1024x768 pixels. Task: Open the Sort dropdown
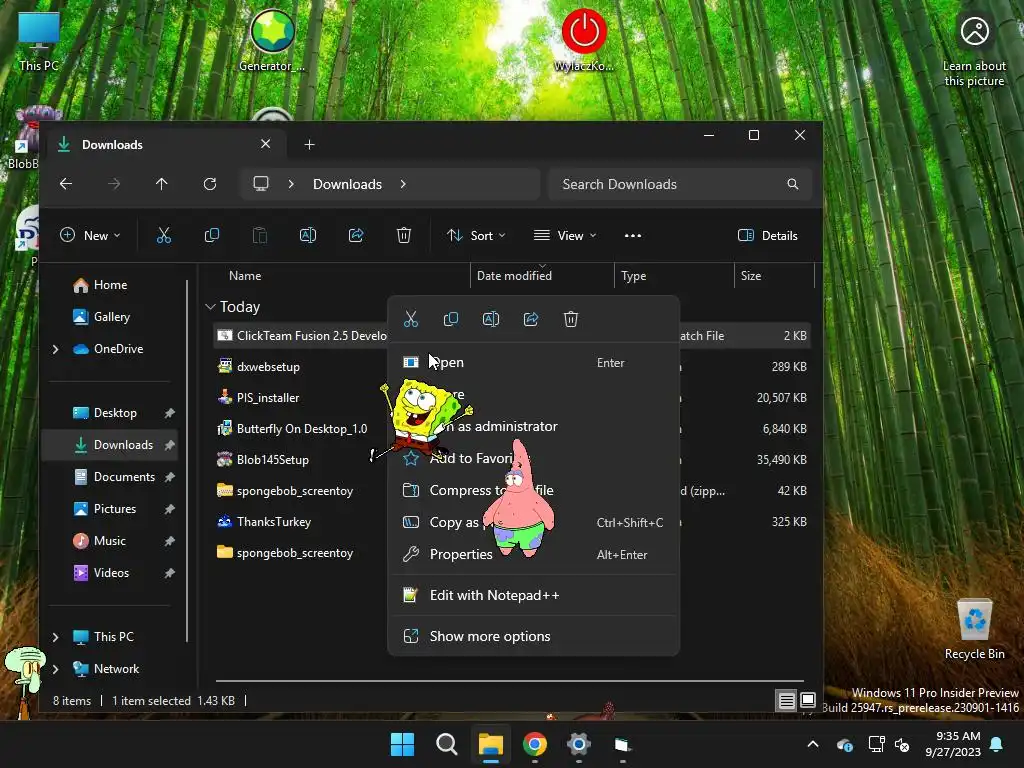tap(476, 236)
